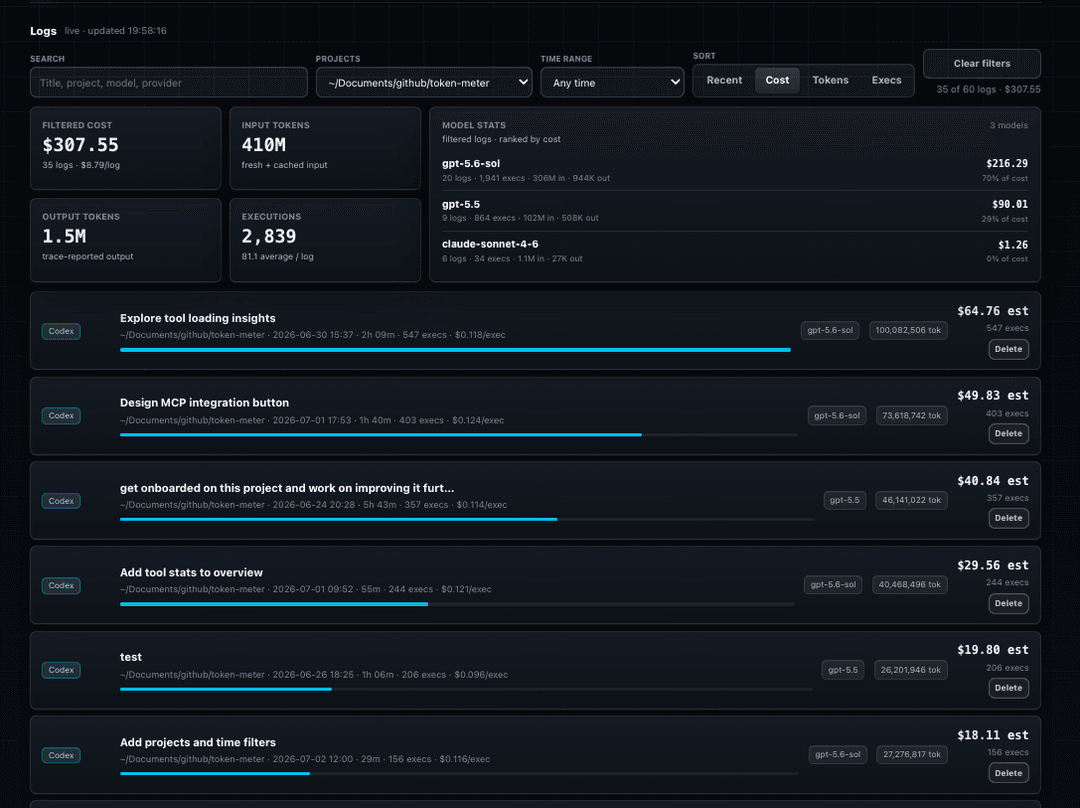Click the Output Tokens 1.5M card
Image resolution: width=1080 pixels, height=808 pixels.
click(x=125, y=240)
